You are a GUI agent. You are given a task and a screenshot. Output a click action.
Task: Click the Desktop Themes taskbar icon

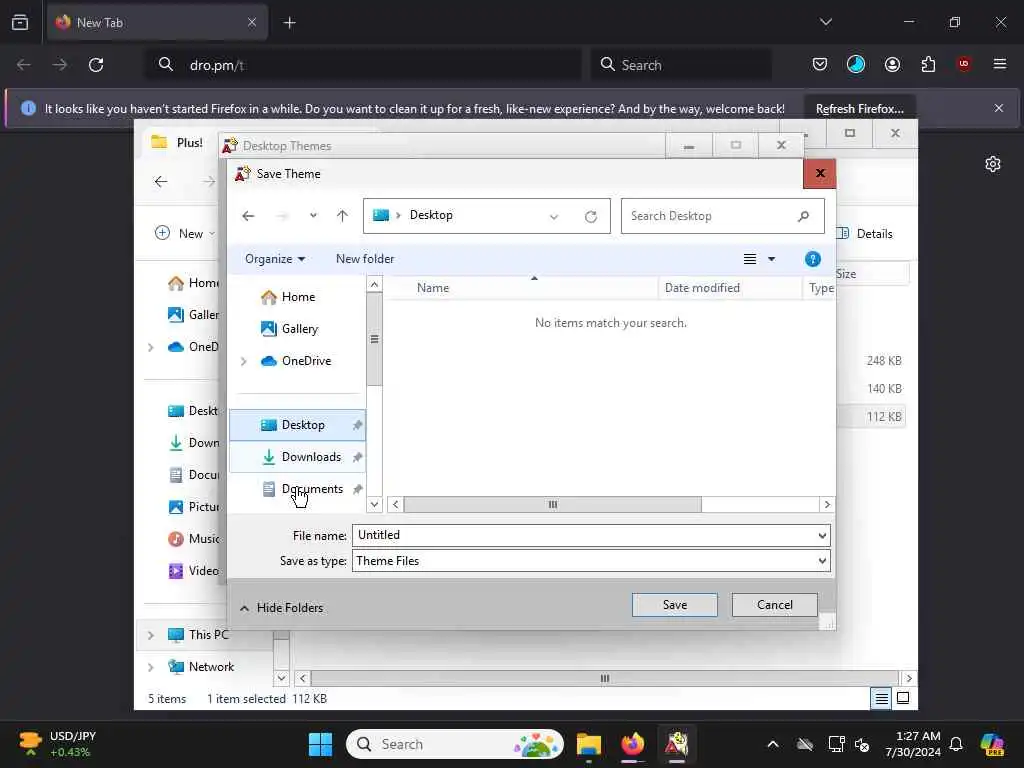pyautogui.click(x=677, y=744)
